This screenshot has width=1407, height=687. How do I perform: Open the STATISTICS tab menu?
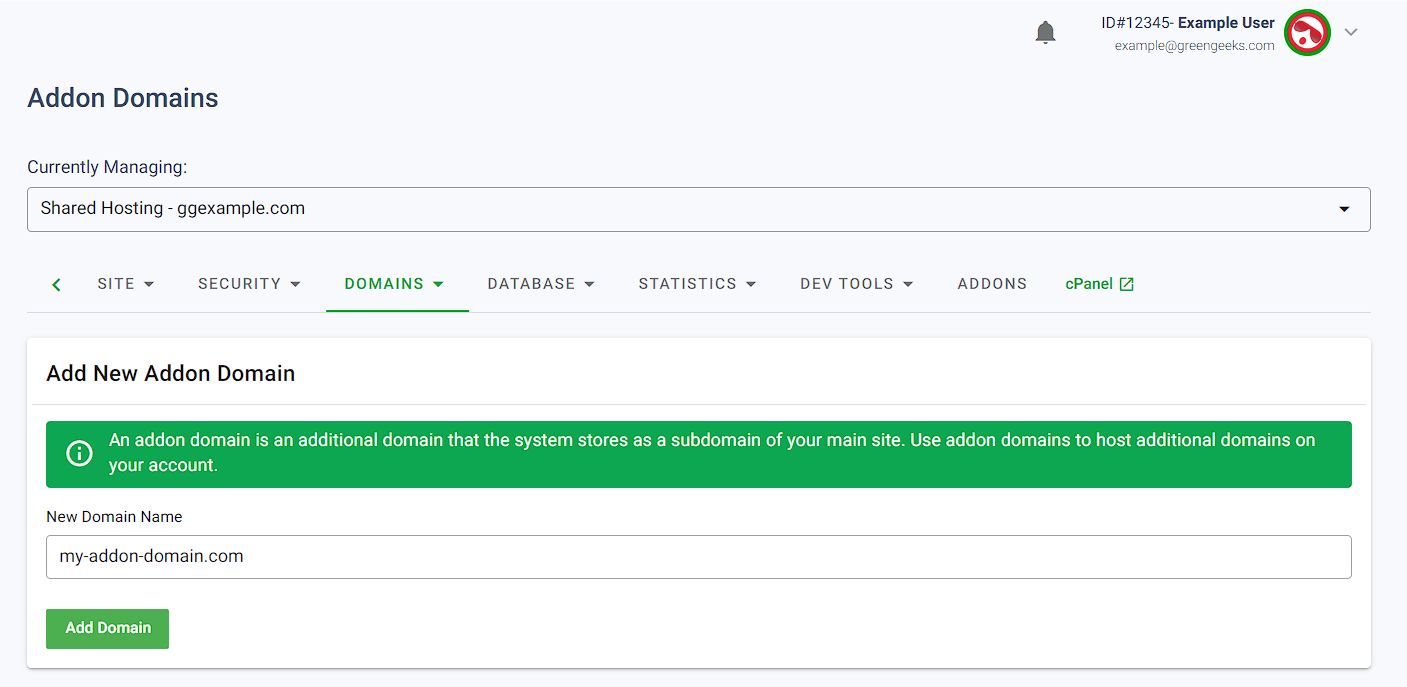(697, 284)
